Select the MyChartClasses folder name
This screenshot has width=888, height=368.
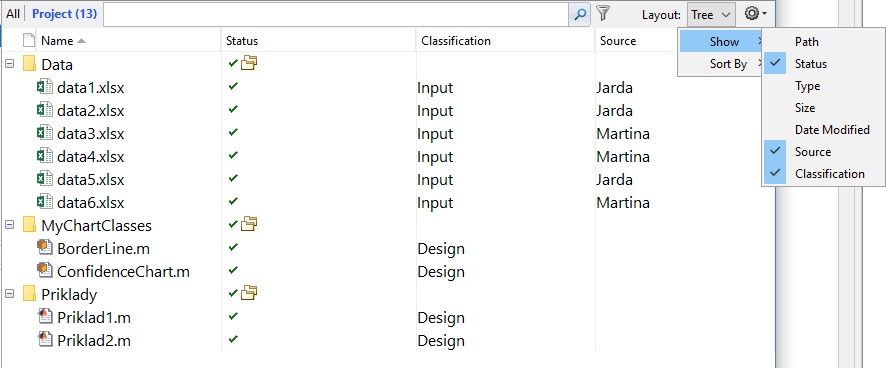[x=97, y=226]
